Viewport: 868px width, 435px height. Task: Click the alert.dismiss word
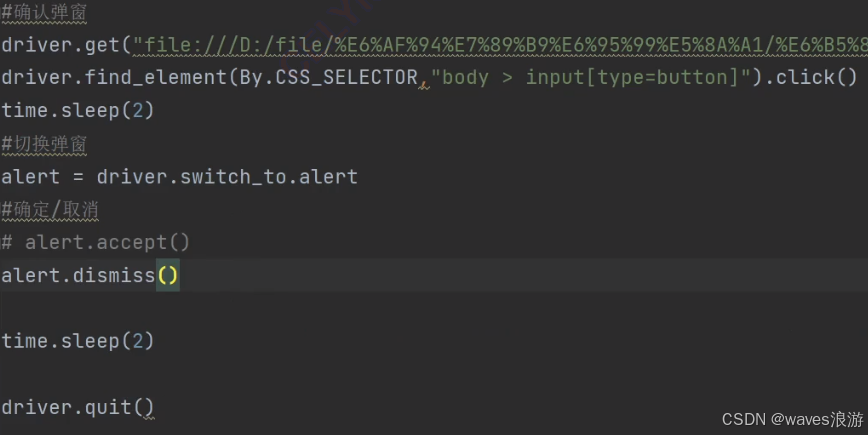pos(78,275)
